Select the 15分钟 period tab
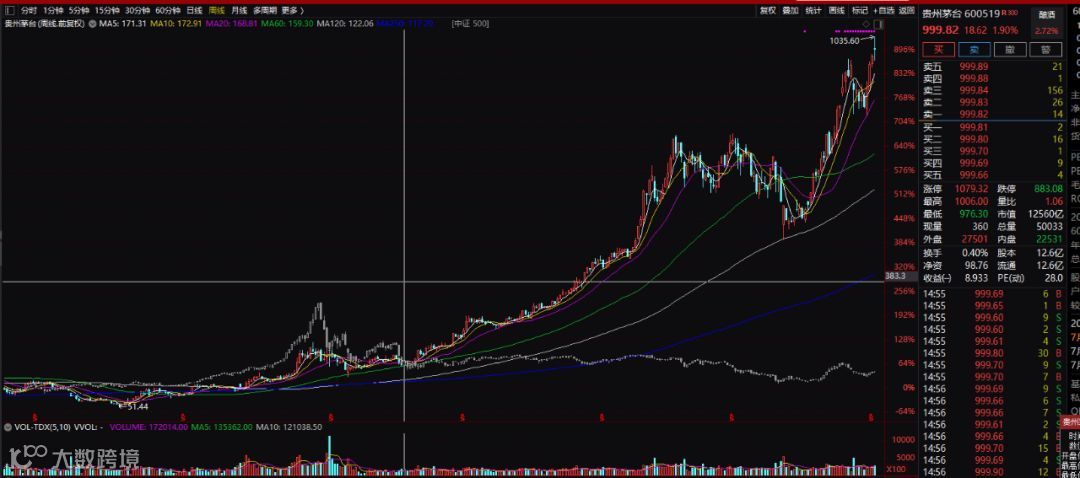 [x=107, y=10]
